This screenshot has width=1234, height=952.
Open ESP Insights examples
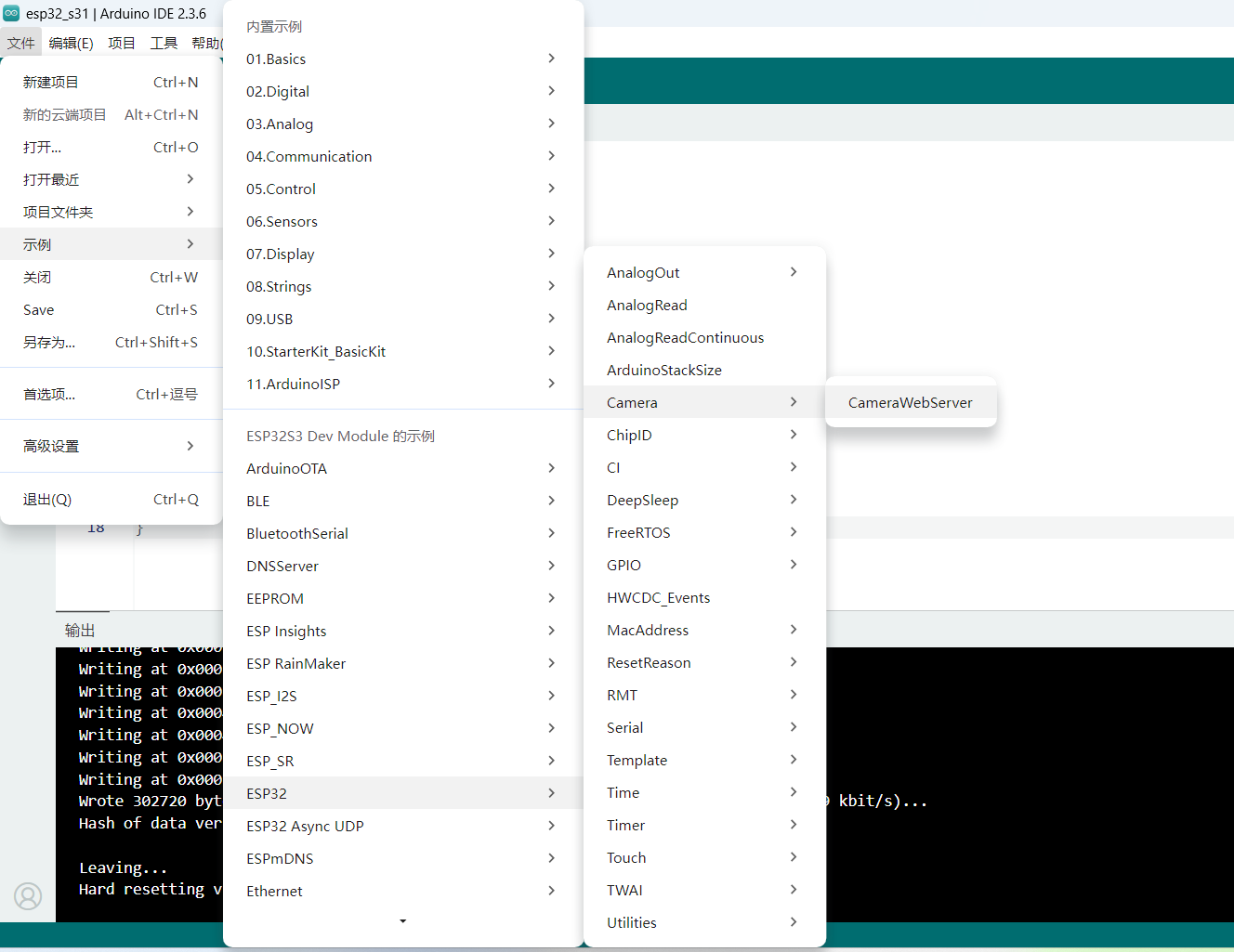click(x=403, y=631)
